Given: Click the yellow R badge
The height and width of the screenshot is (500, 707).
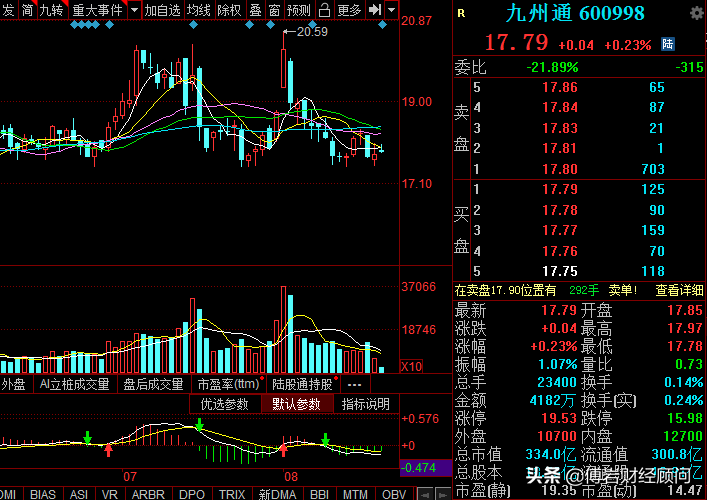Looking at the screenshot, I should tap(461, 14).
